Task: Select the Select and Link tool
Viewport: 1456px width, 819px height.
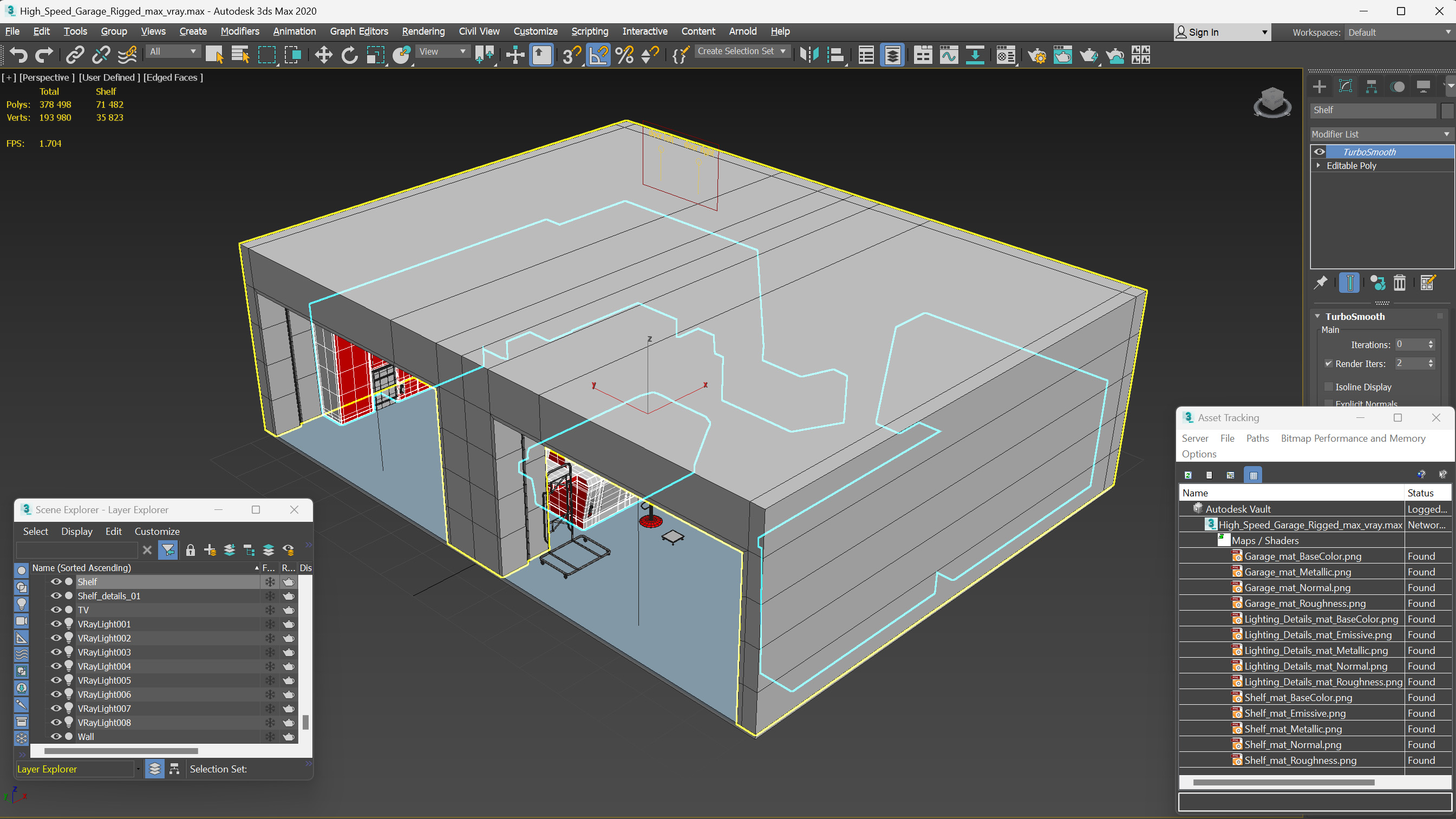Action: (75, 55)
